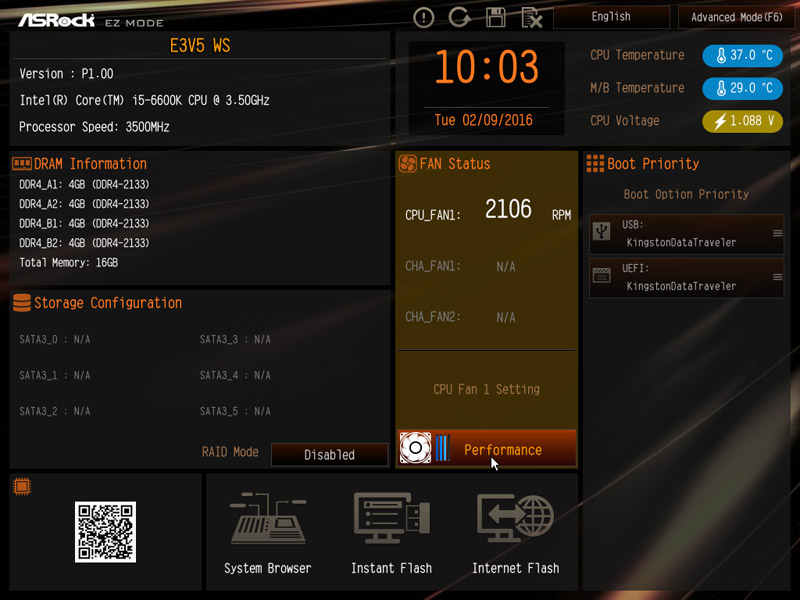Click the ASRock logo
This screenshot has width=800, height=600.
(x=57, y=20)
